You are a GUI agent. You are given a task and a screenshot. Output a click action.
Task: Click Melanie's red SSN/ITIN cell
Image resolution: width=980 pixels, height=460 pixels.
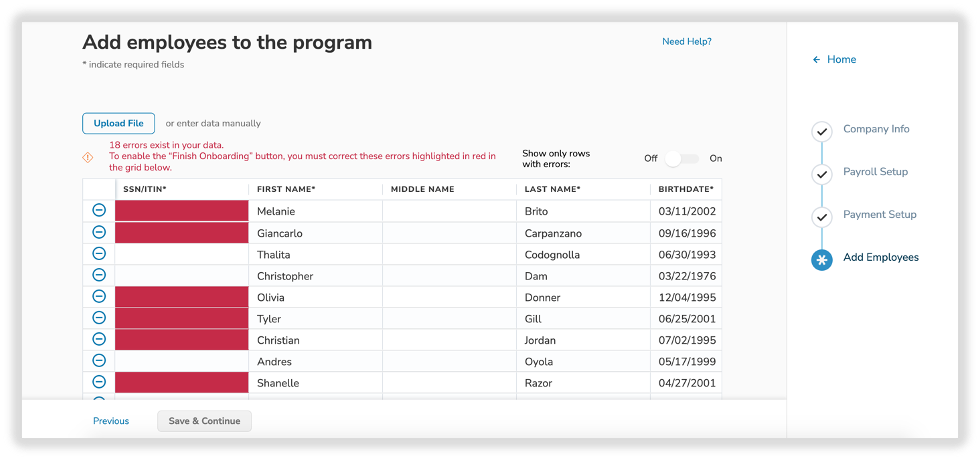181,211
